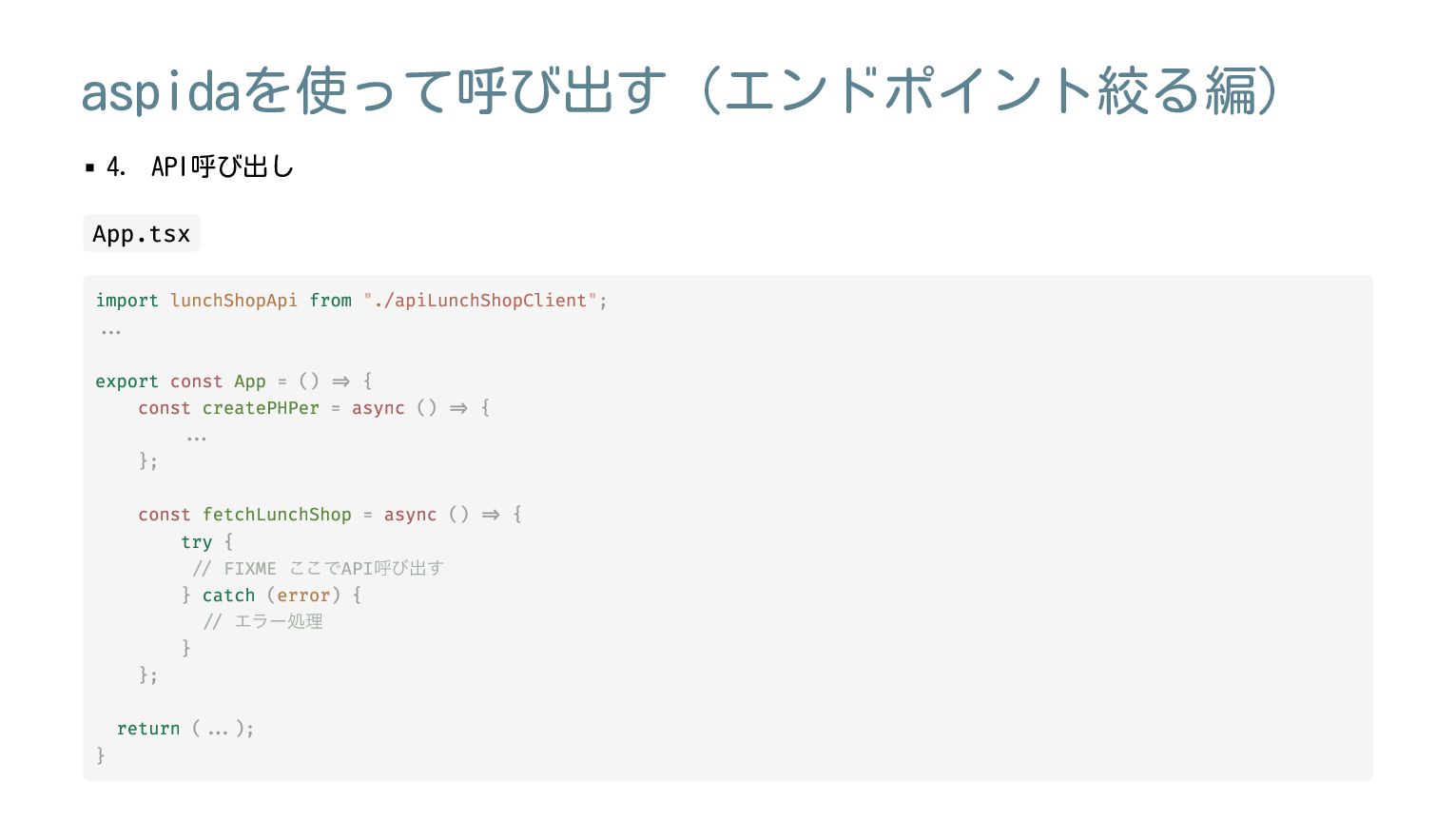1456x821 pixels.
Task: Select lunchShopApi identifier in import line
Action: coord(234,301)
